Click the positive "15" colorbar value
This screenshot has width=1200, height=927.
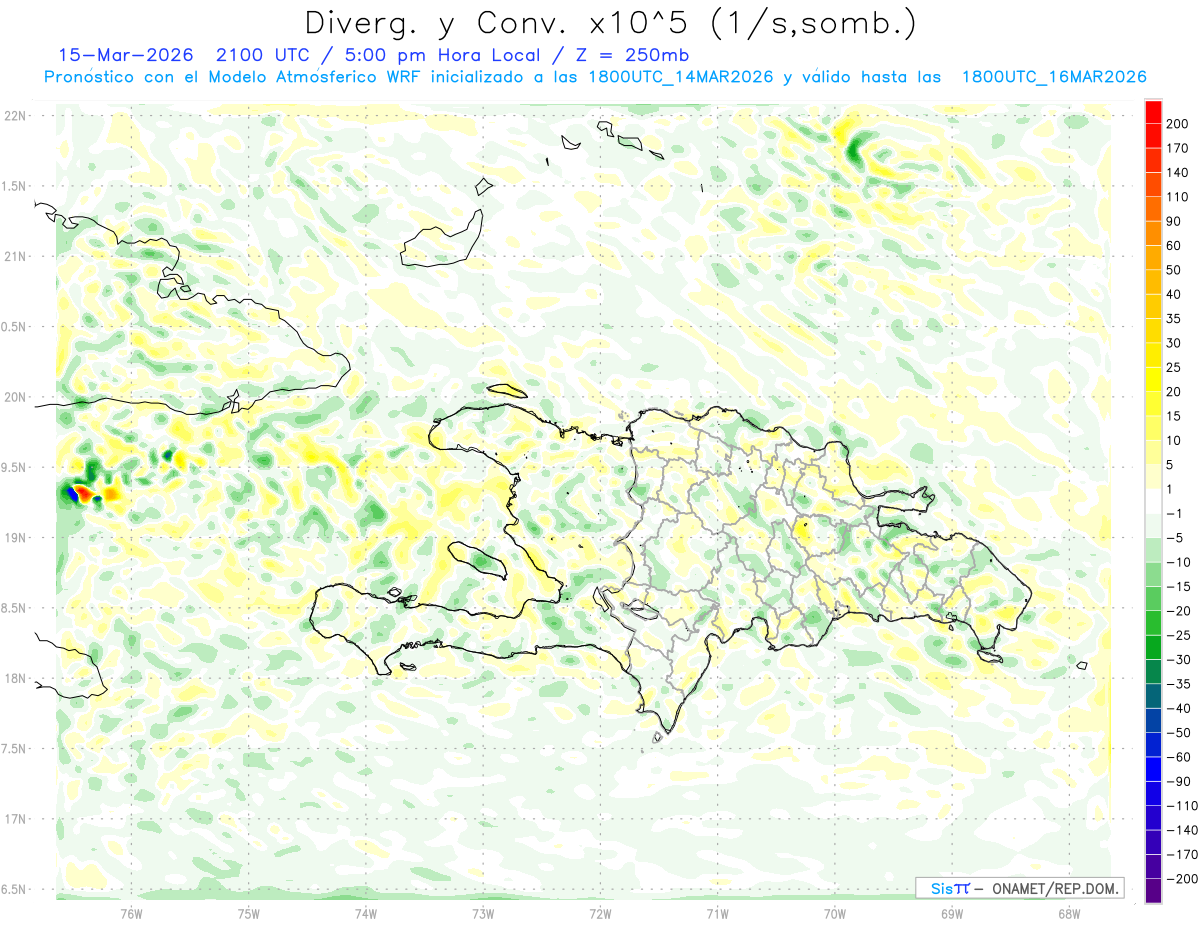click(1174, 416)
